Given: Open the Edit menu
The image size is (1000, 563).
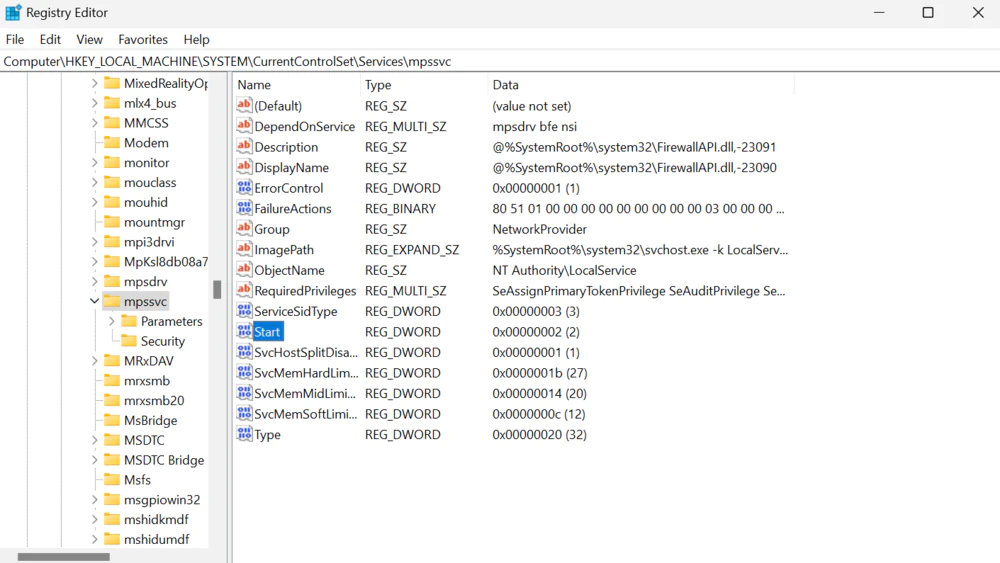Looking at the screenshot, I should (x=50, y=40).
